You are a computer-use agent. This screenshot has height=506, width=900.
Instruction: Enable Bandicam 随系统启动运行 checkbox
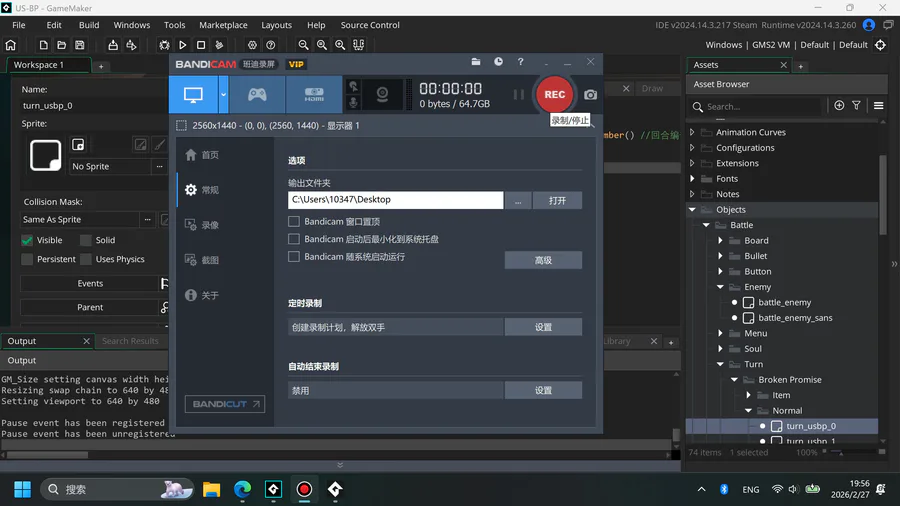pos(294,256)
